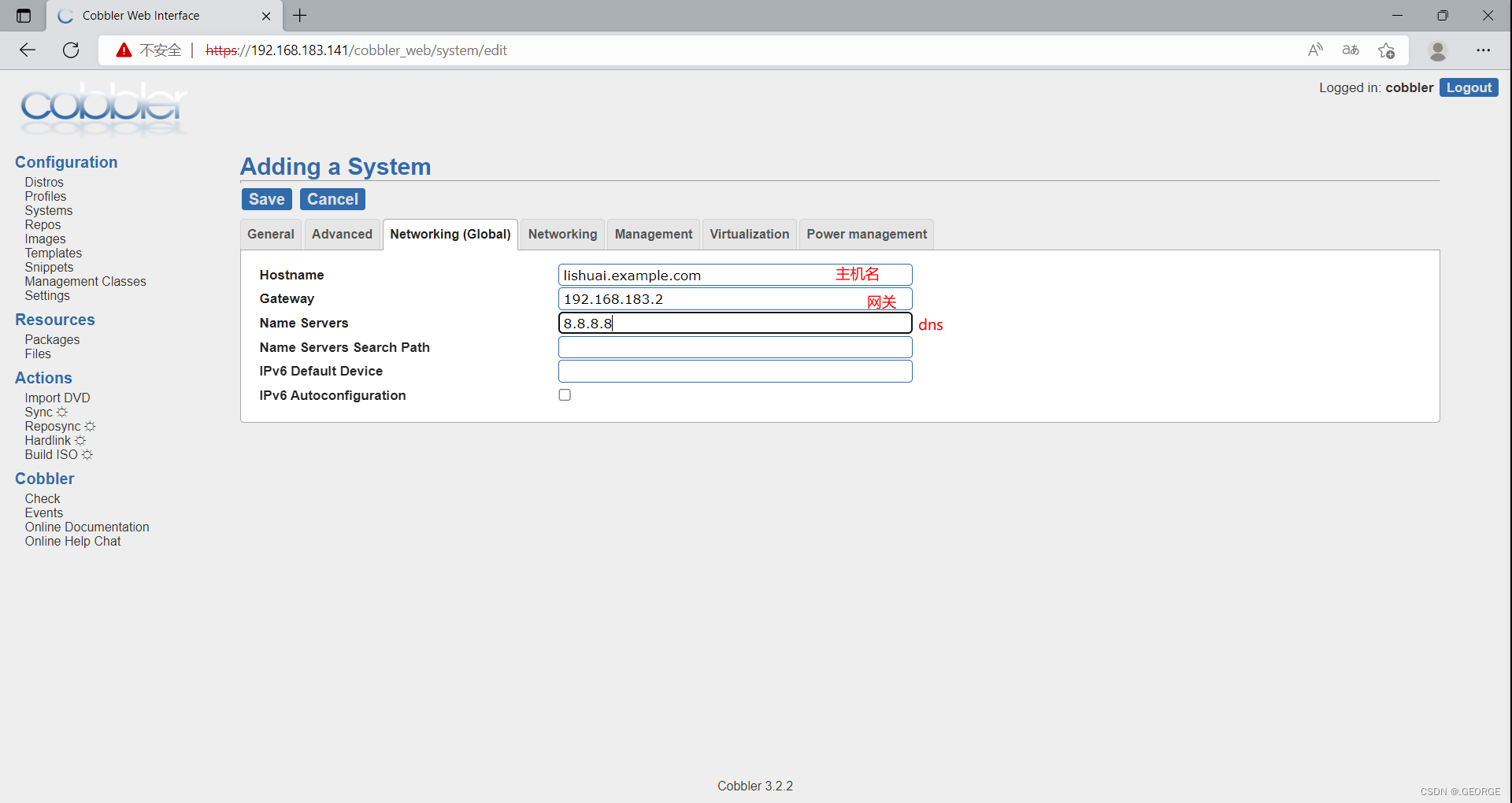This screenshot has width=1512, height=803.
Task: Cancel adding the system
Action: pos(332,199)
